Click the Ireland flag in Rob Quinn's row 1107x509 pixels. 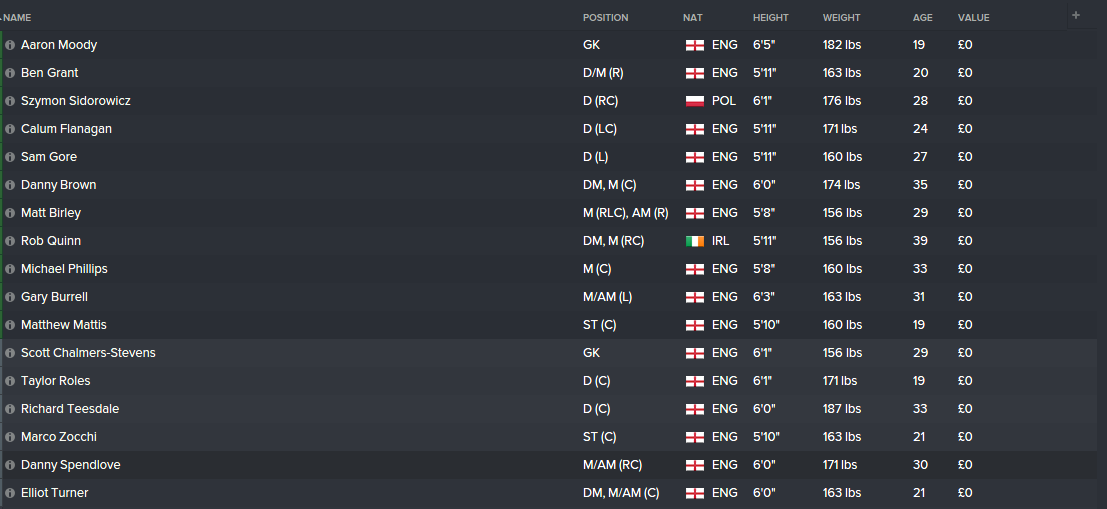[x=695, y=241]
